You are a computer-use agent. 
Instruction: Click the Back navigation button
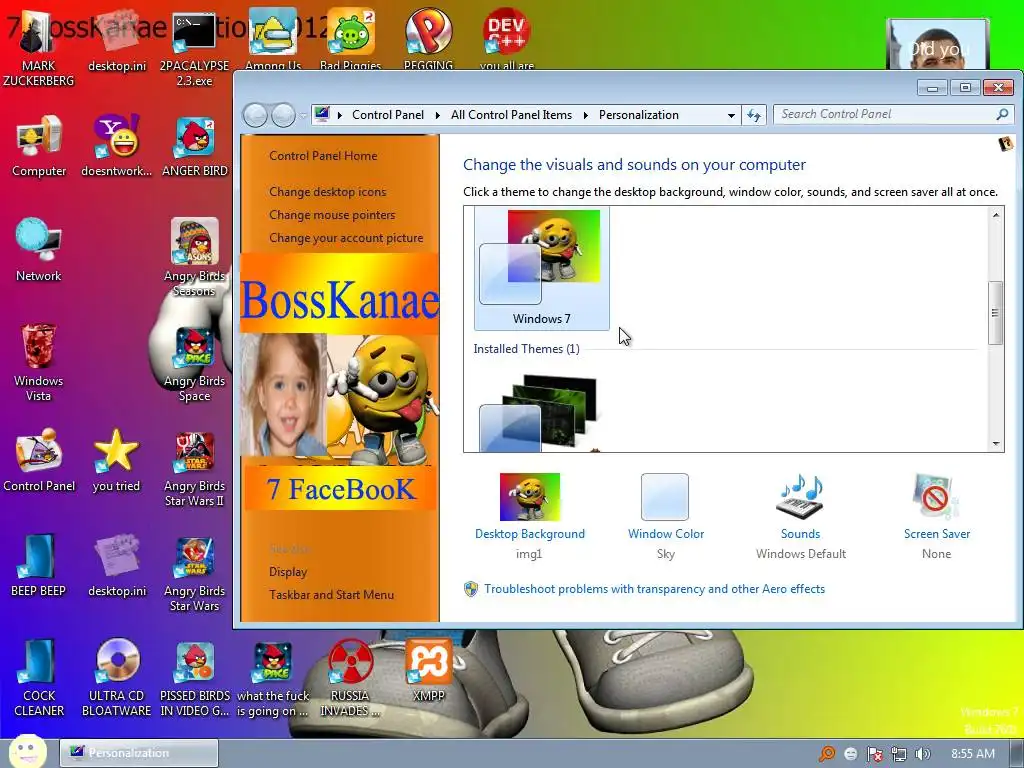pos(255,116)
